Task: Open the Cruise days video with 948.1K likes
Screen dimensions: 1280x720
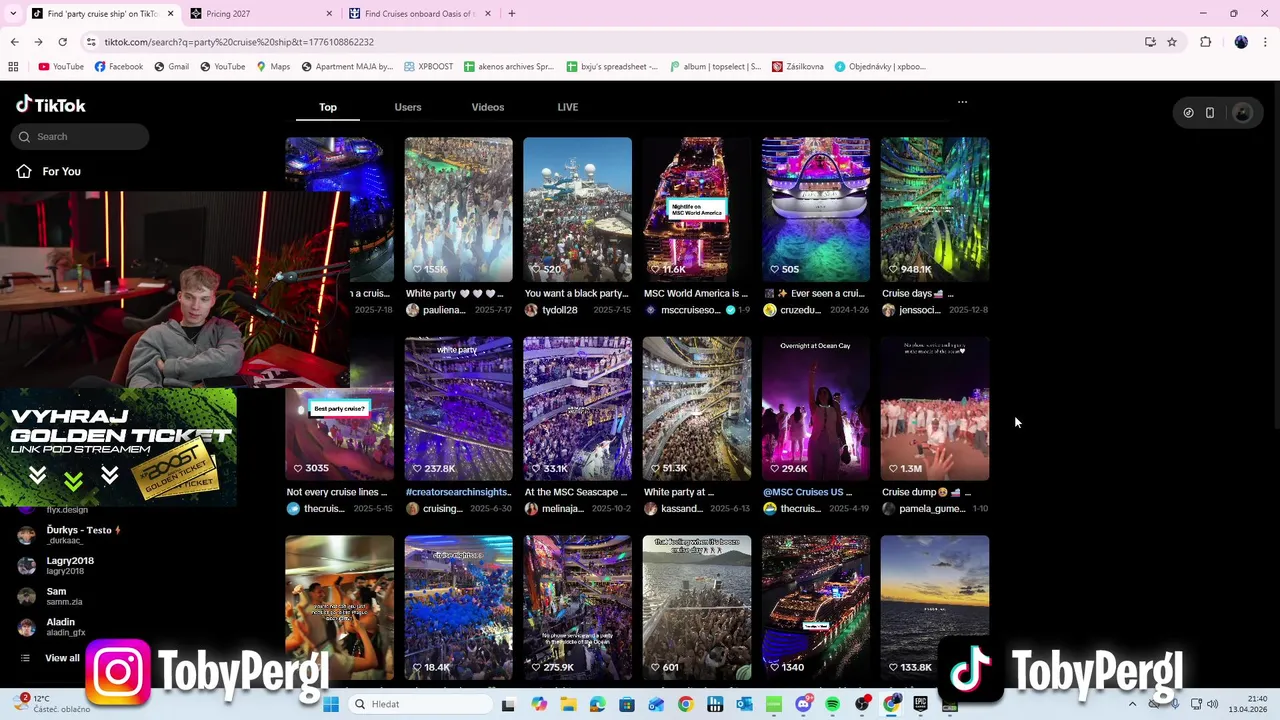Action: point(934,209)
